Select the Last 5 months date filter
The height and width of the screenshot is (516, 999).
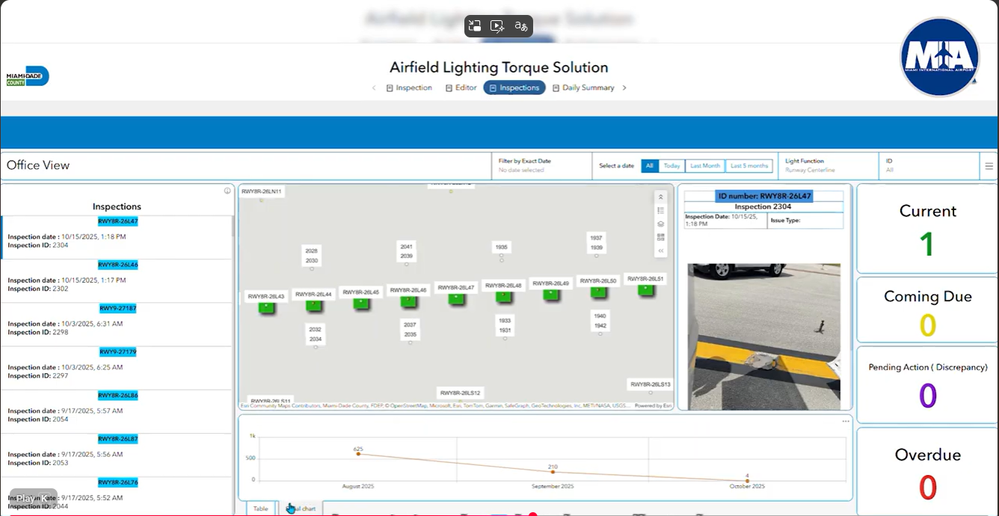(749, 166)
